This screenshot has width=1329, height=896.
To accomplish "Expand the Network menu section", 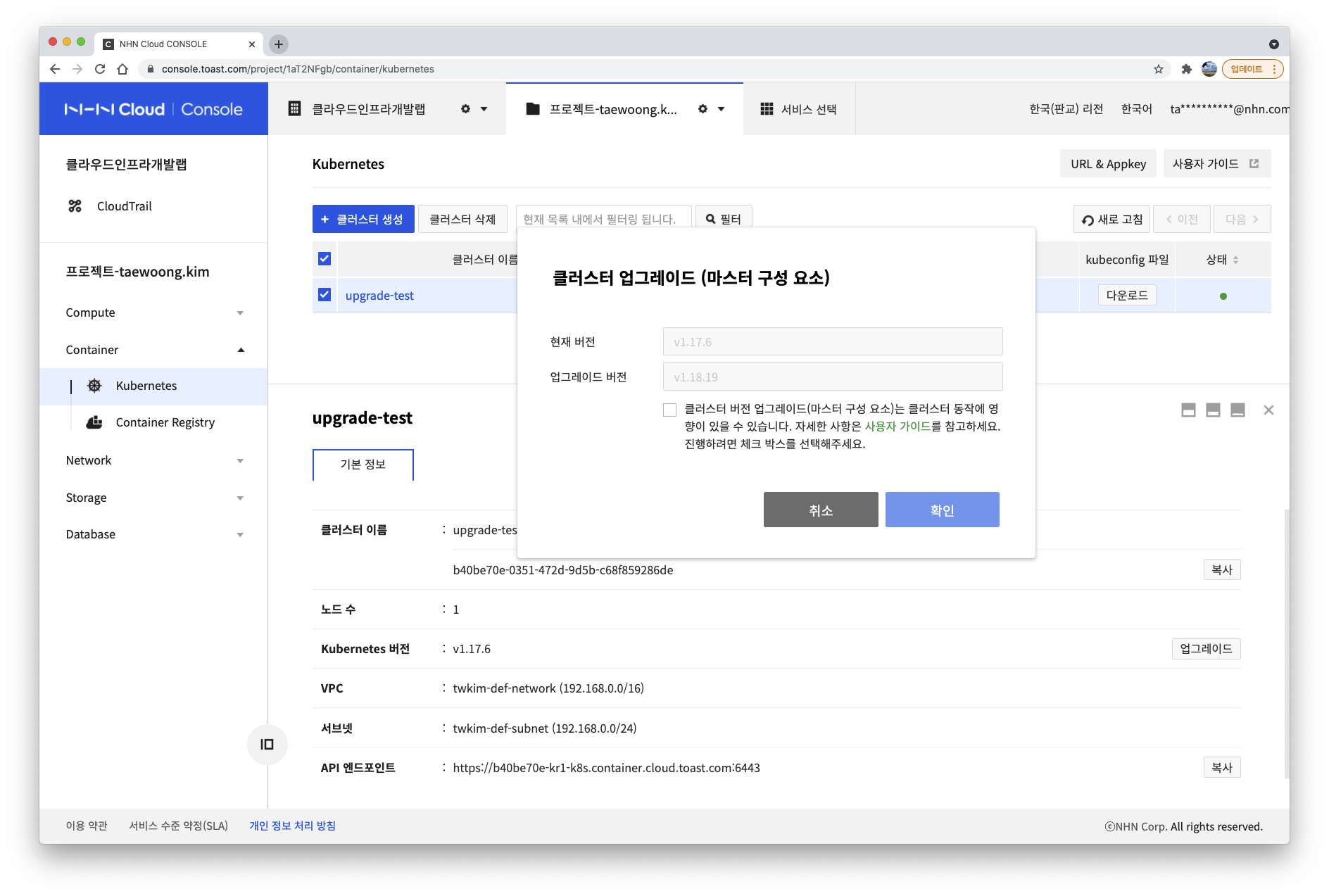I will pyautogui.click(x=240, y=461).
